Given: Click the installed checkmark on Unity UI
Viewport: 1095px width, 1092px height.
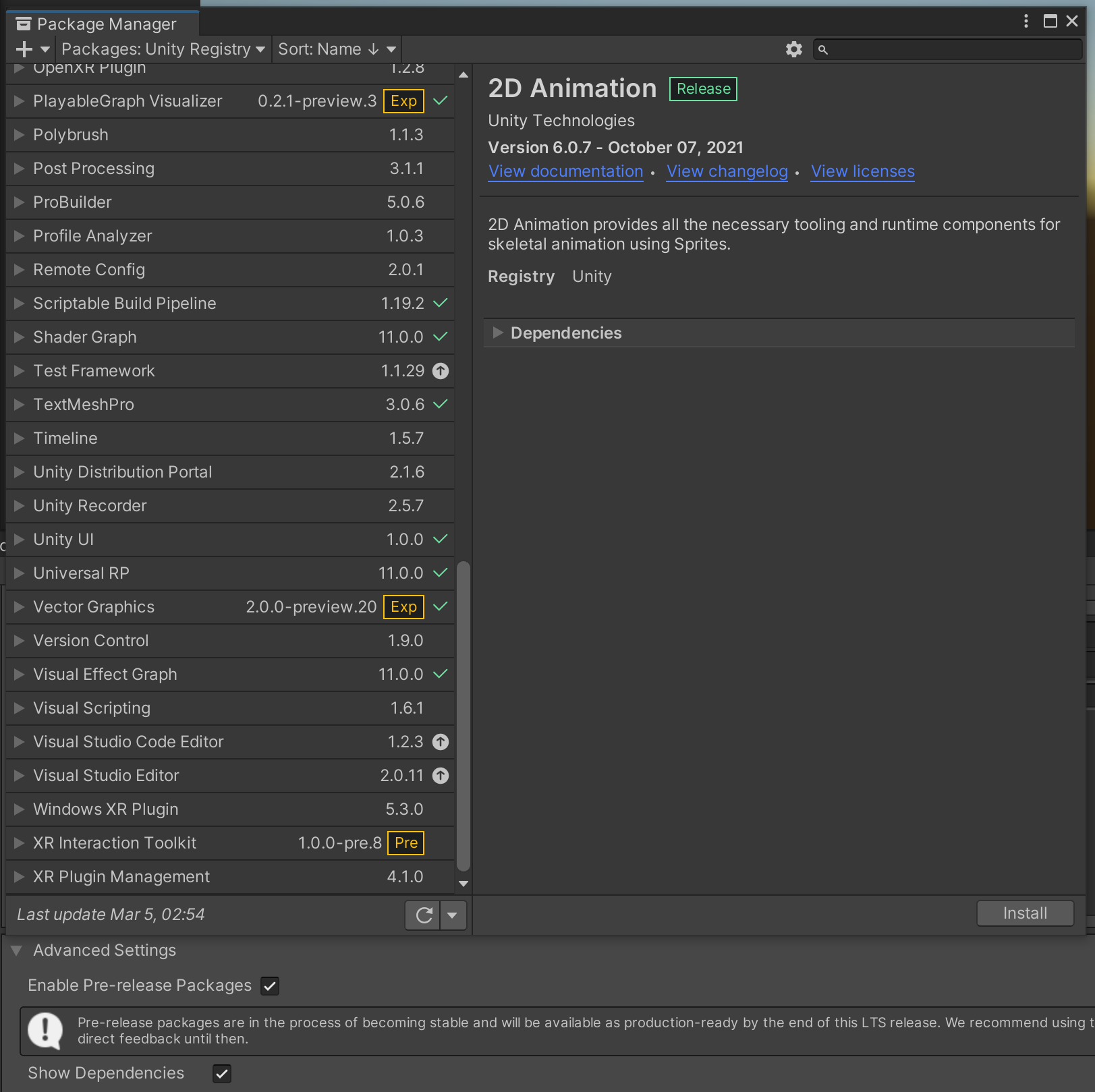Looking at the screenshot, I should pos(441,539).
